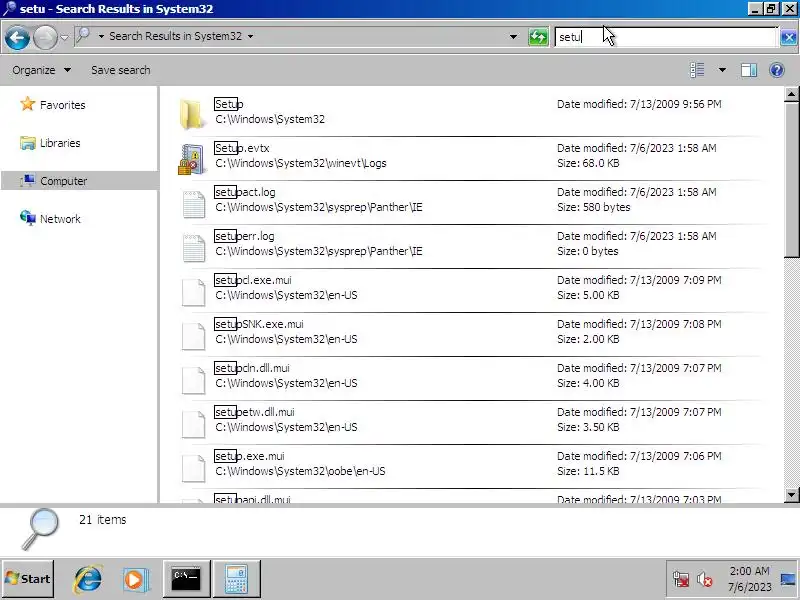Click the search magnifier icon in address bar
800x600 pixels.
click(83, 36)
